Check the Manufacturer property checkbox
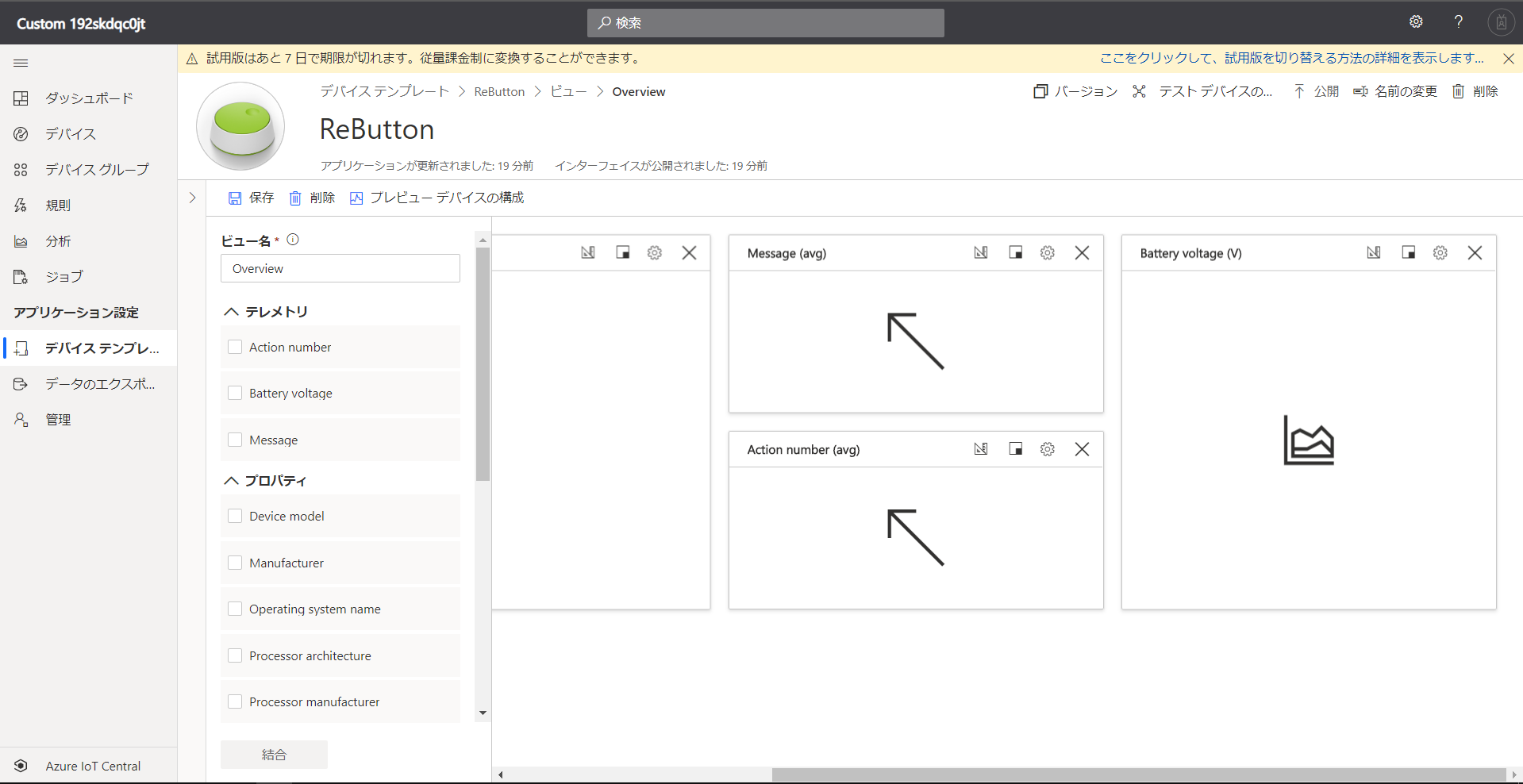 (x=235, y=563)
